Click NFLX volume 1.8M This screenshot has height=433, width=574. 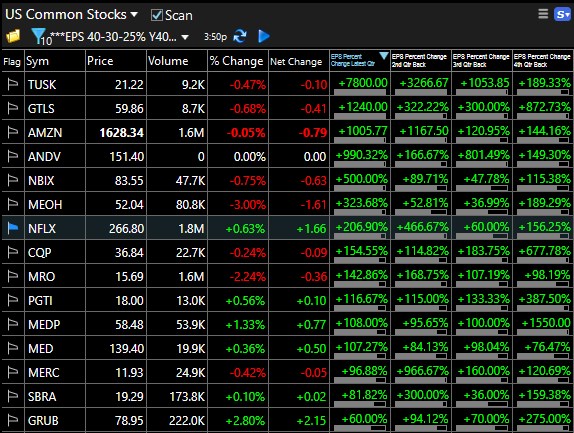pos(191,229)
